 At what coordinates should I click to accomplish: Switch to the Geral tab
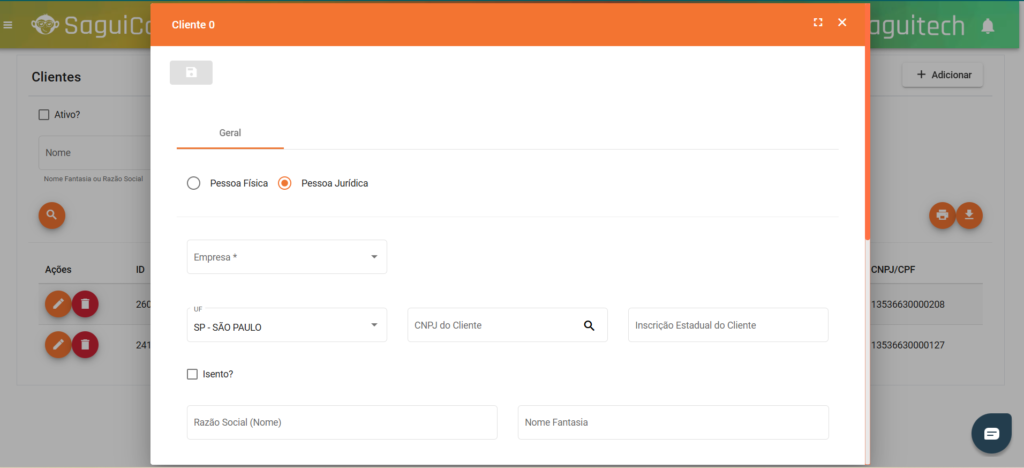click(x=230, y=132)
